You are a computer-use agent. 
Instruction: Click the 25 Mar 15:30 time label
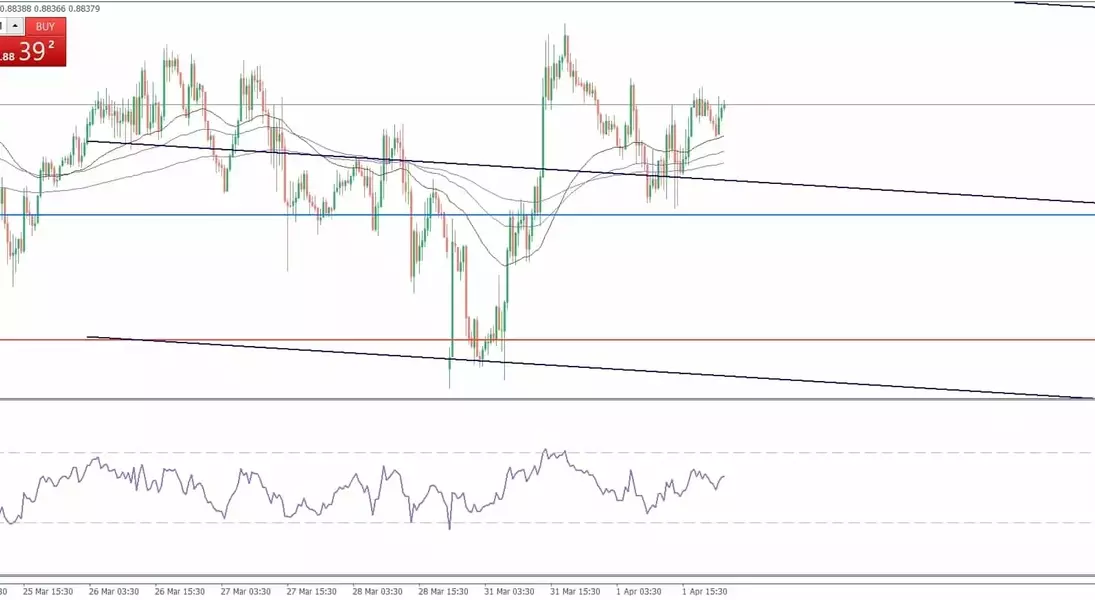coord(47,592)
